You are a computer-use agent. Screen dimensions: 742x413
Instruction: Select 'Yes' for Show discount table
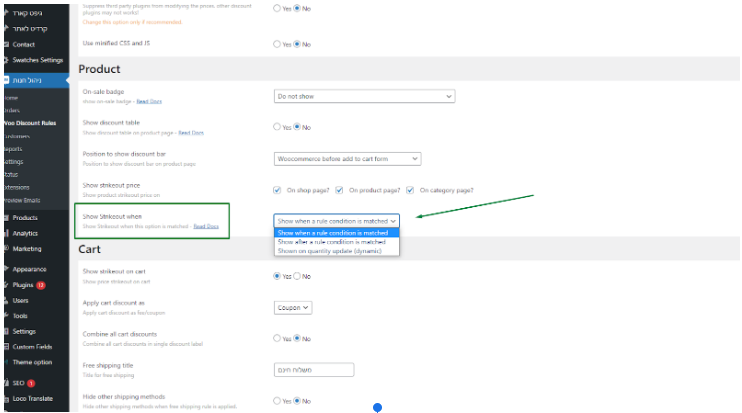(x=277, y=127)
